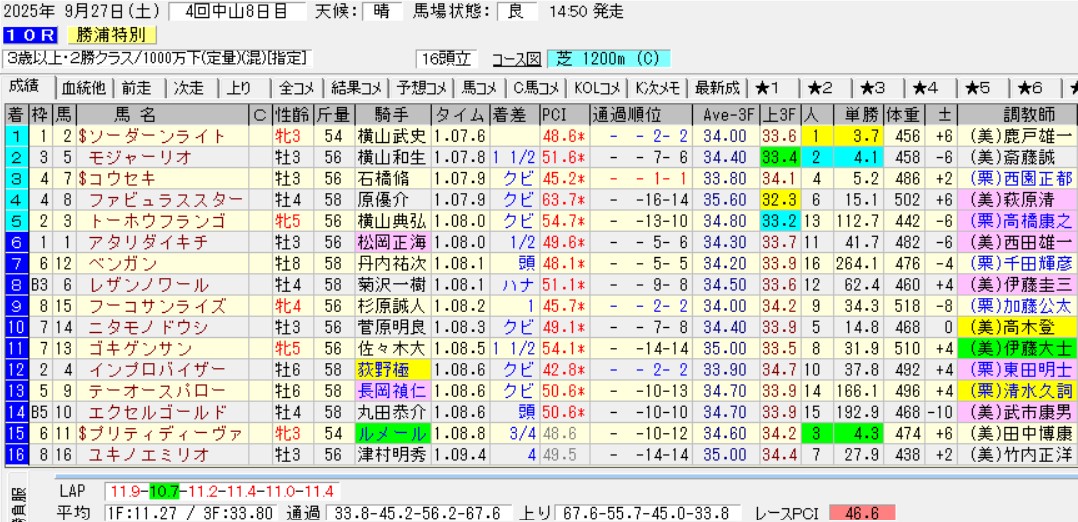Click the green-highlighted 33.4 上3F cell
This screenshot has width=1078, height=522.
(779, 156)
